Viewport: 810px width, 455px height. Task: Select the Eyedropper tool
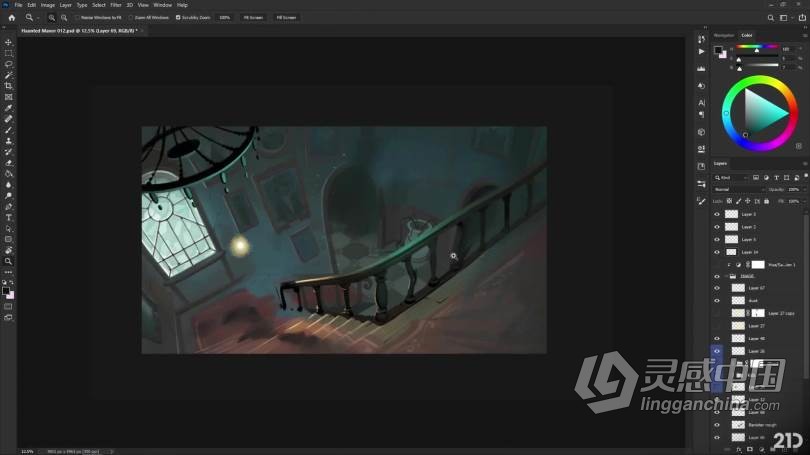coord(8,108)
